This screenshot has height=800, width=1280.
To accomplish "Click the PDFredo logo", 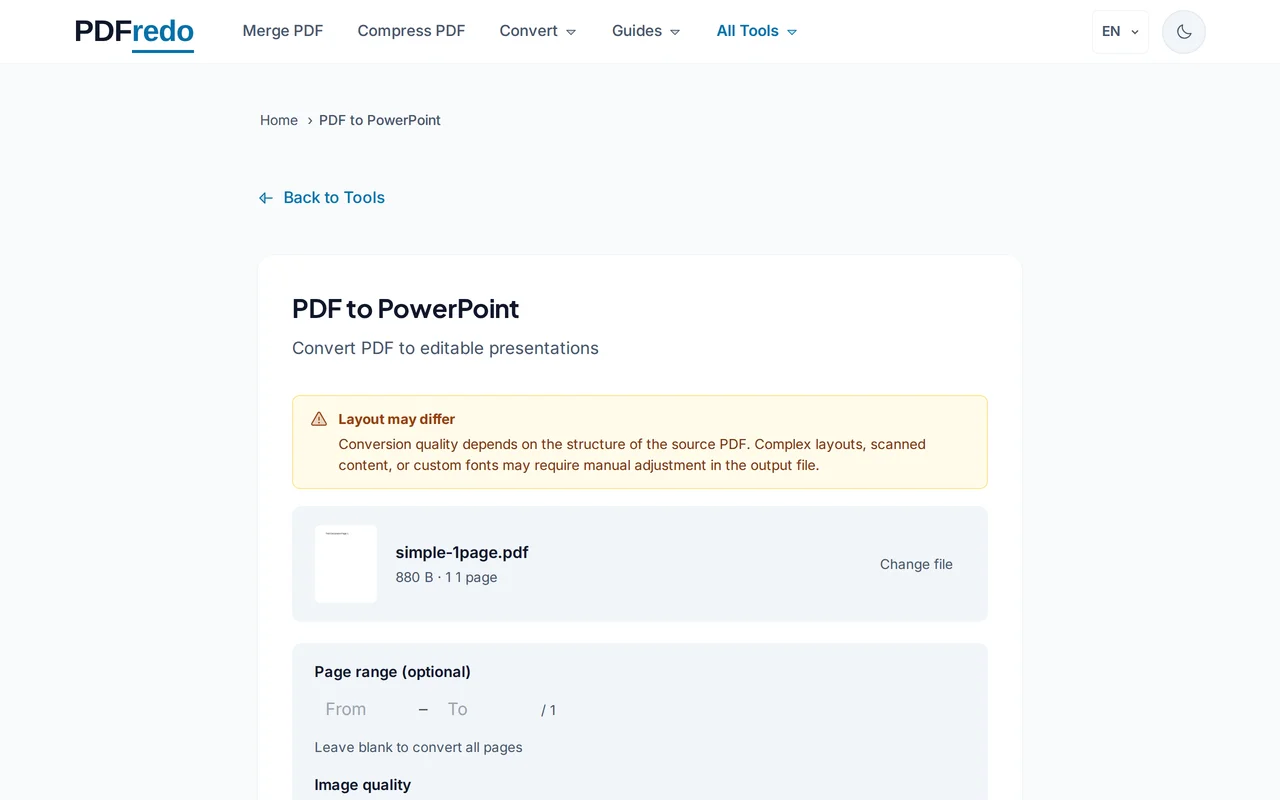I will point(133,31).
